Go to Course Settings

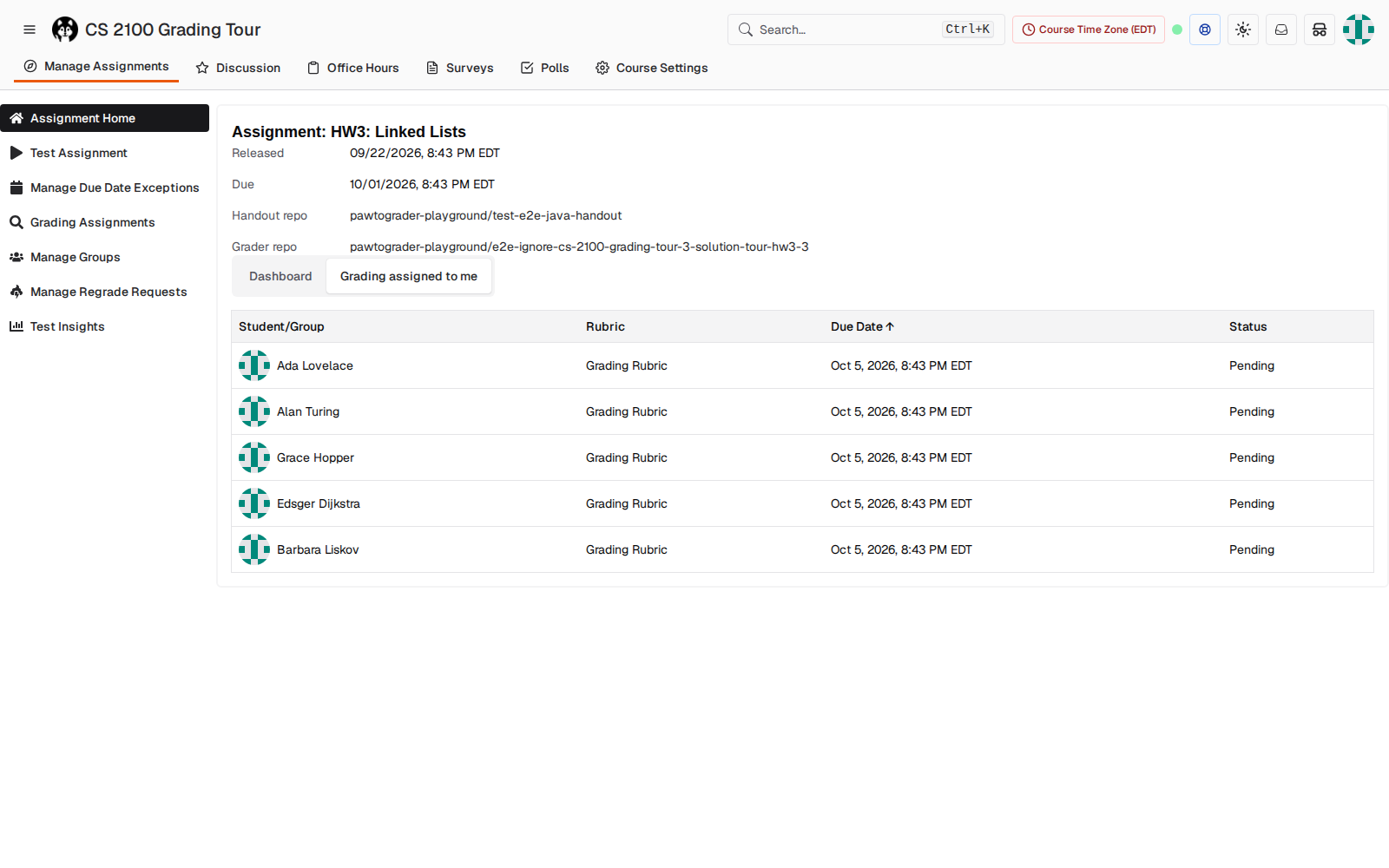pos(652,68)
